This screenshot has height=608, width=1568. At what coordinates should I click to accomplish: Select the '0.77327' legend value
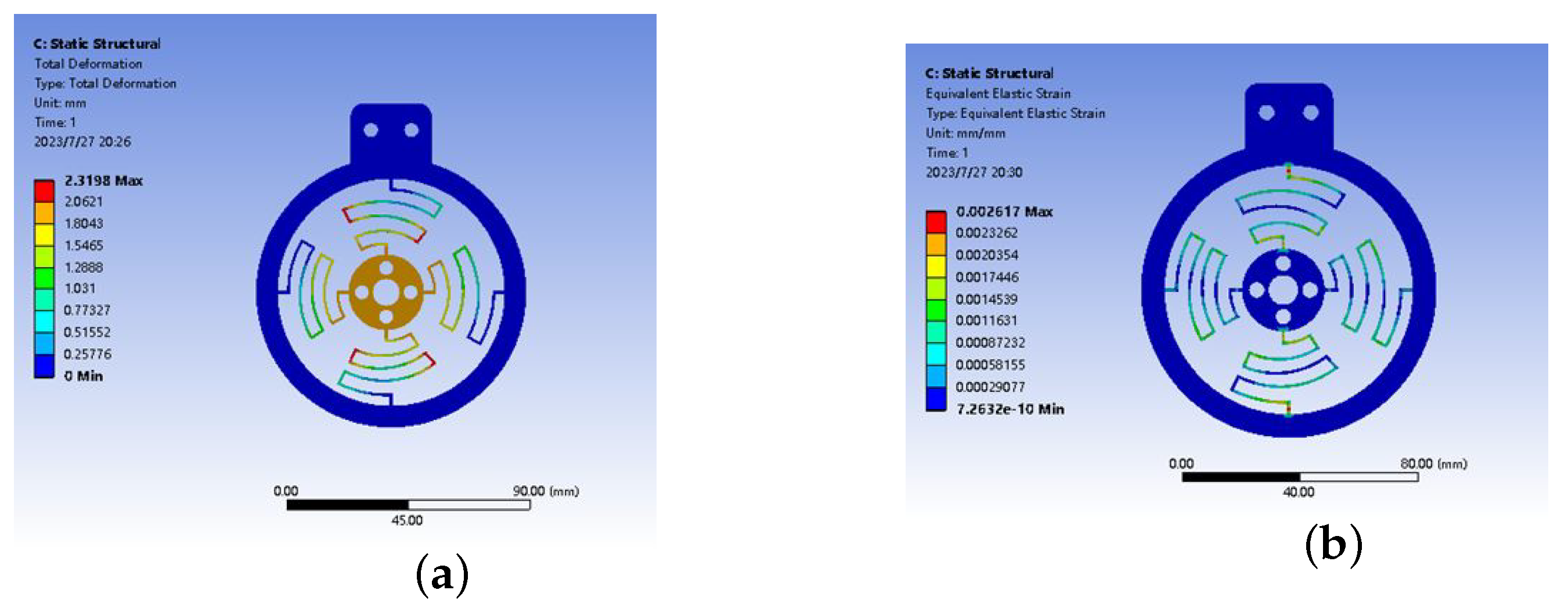pyautogui.click(x=87, y=311)
